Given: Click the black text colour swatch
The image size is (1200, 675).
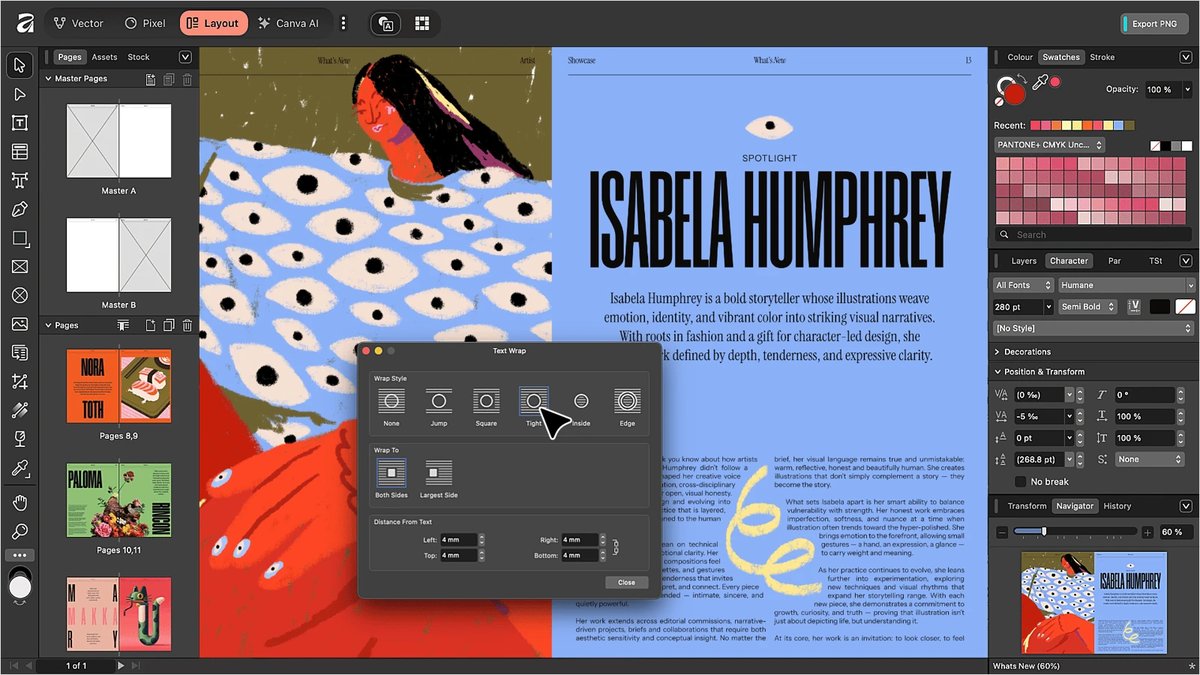Looking at the screenshot, I should (1159, 307).
